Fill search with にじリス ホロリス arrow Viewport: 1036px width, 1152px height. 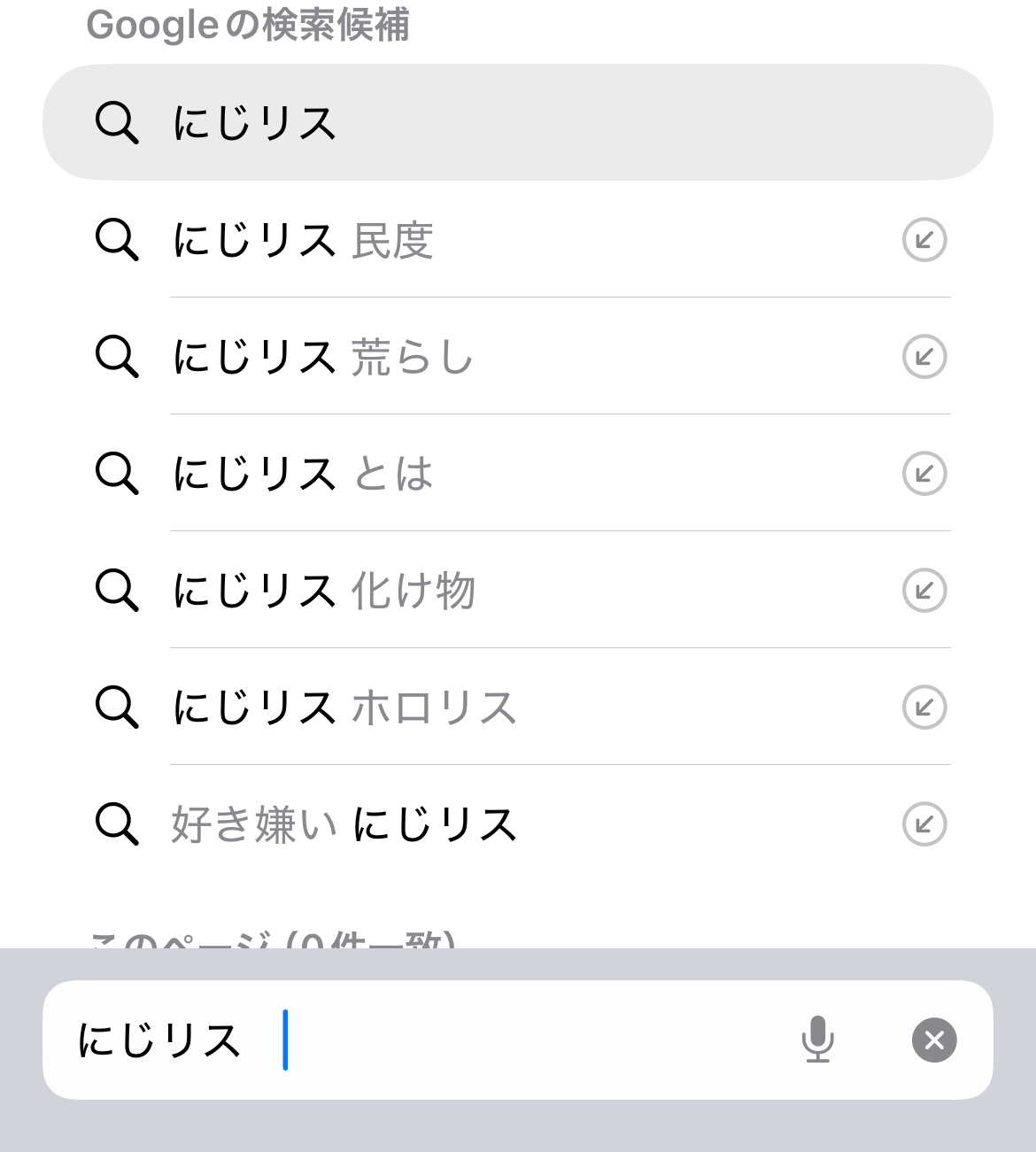924,707
